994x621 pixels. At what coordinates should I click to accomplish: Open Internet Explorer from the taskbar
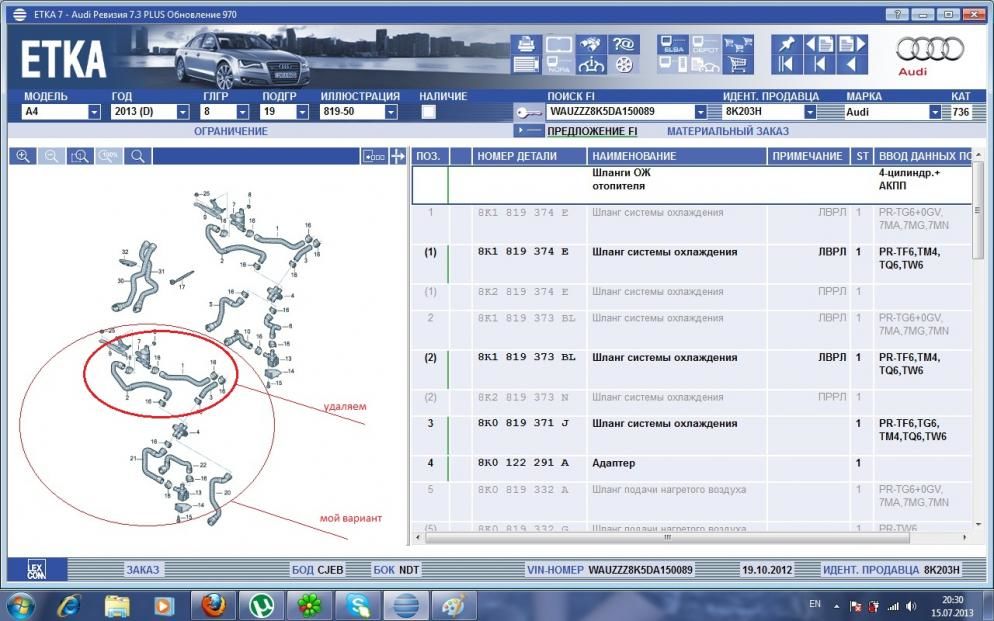(68, 606)
